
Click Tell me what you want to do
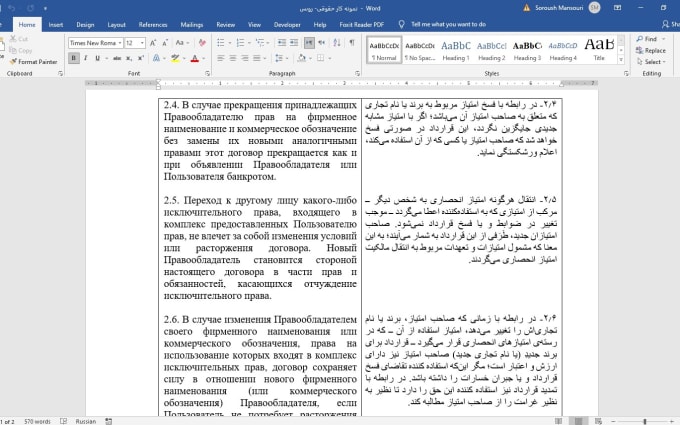[448, 24]
